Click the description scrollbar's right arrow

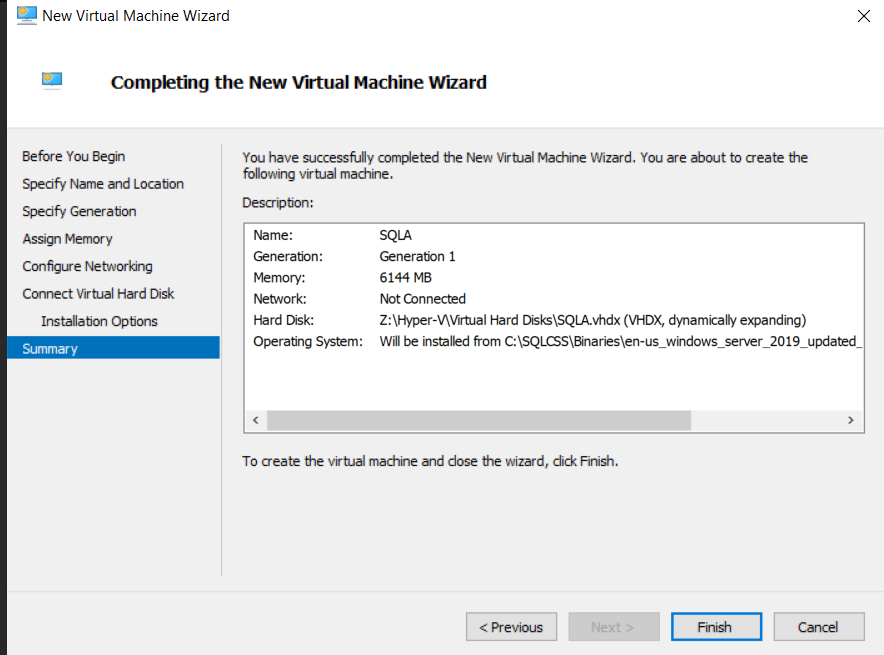click(x=851, y=421)
